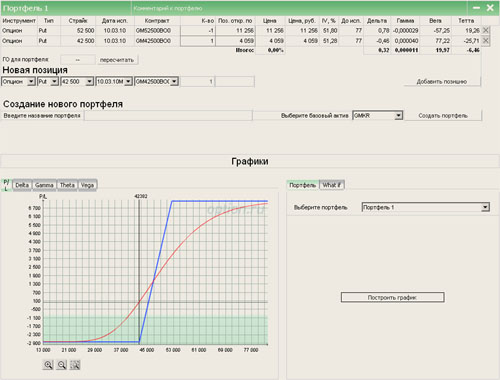
Task: Click the Тетта column header
Action: tap(466, 21)
